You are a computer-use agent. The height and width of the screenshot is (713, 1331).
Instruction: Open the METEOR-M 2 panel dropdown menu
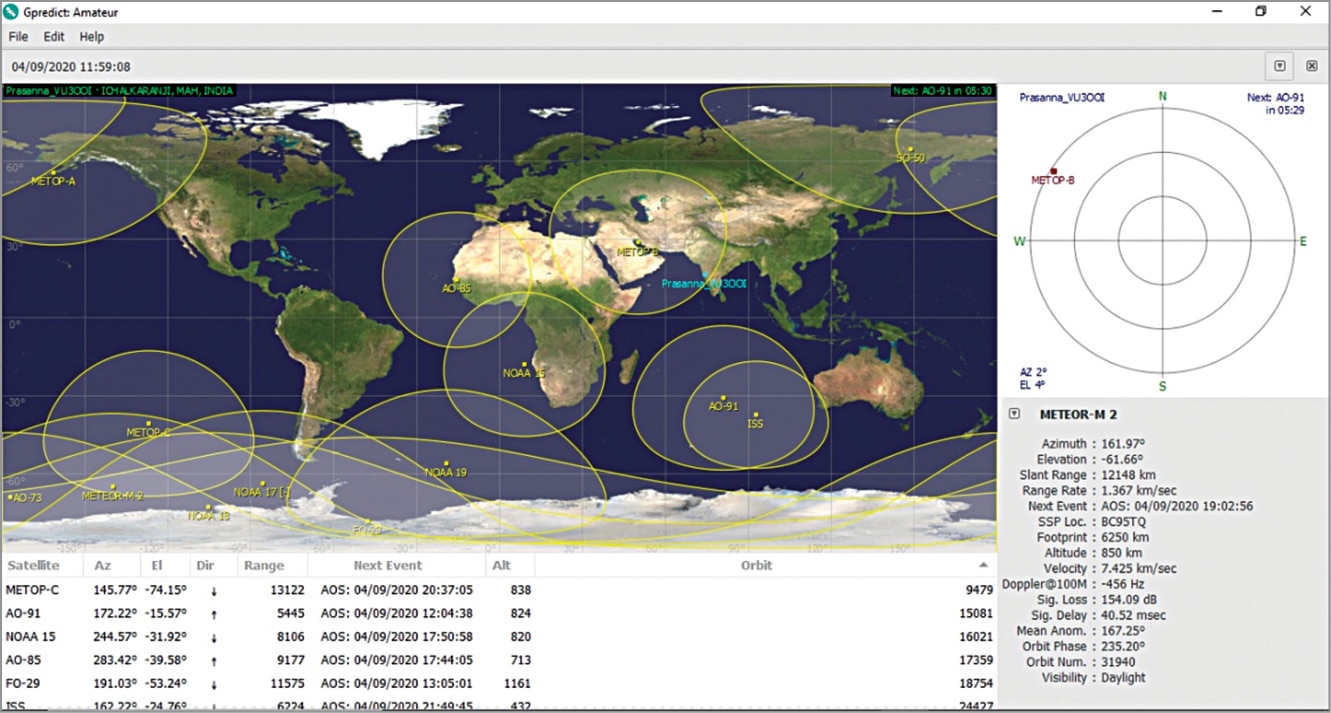point(1013,413)
